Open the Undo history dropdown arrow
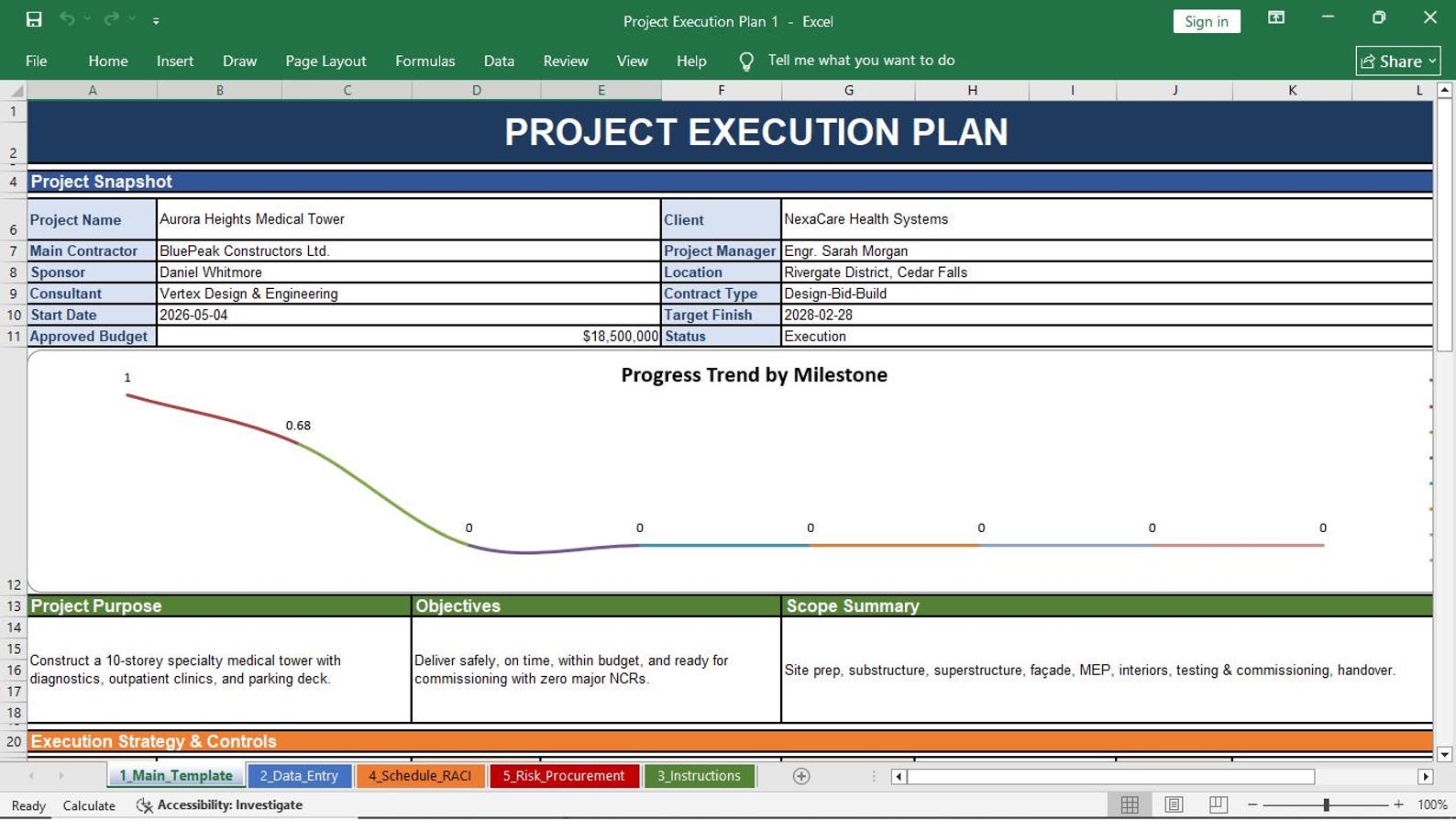 (87, 19)
